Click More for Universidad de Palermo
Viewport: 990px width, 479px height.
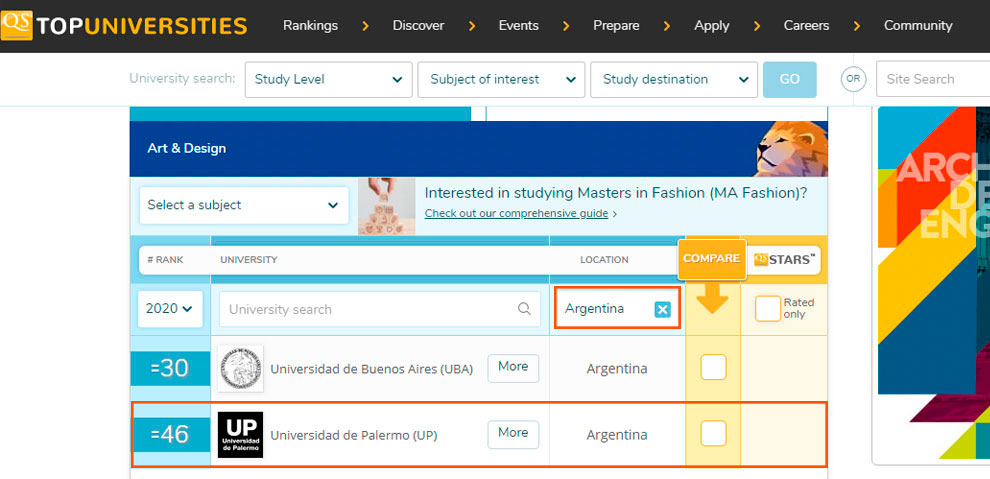click(513, 434)
